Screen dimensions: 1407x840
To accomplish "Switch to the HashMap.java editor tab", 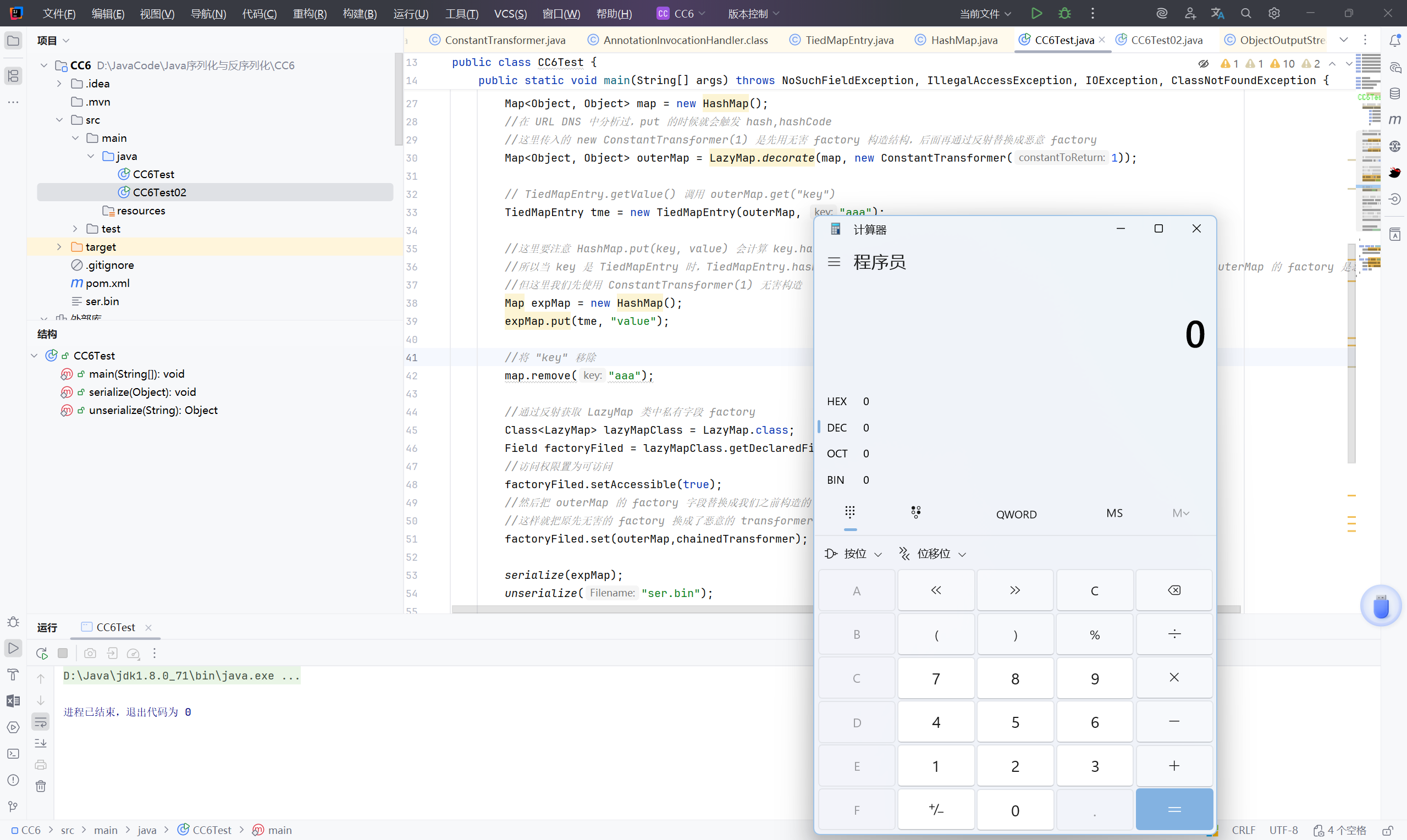I will click(963, 40).
